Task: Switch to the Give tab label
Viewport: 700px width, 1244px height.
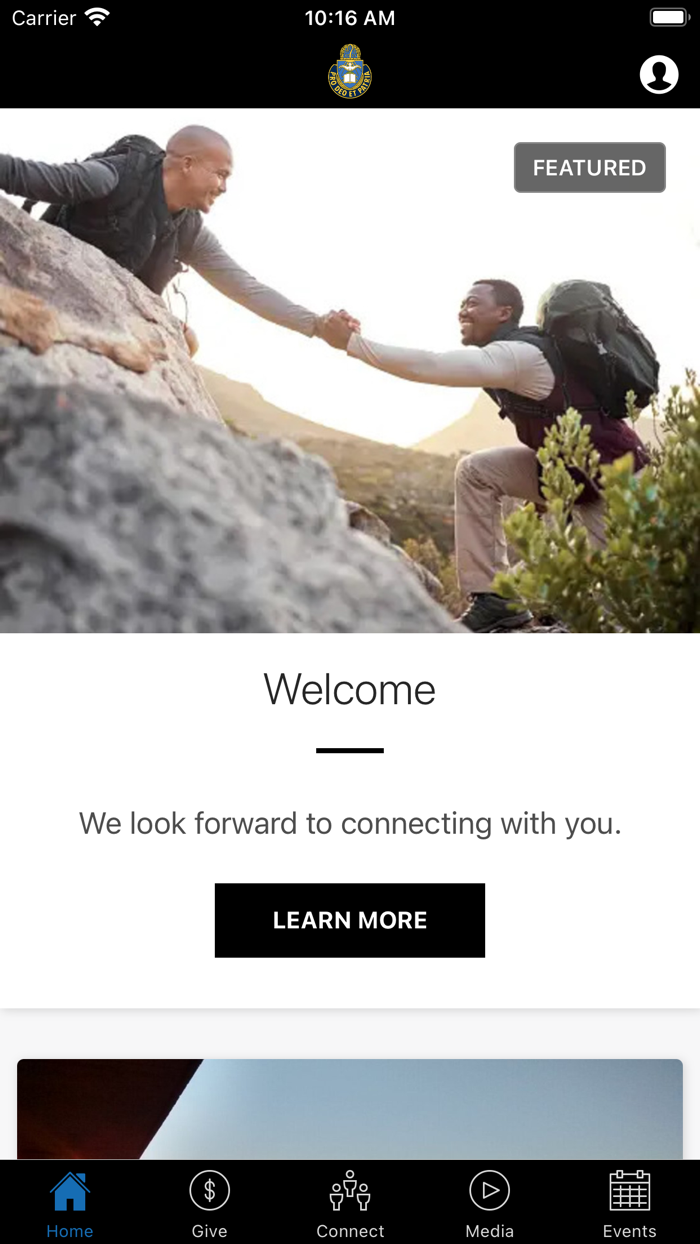Action: tap(210, 1231)
